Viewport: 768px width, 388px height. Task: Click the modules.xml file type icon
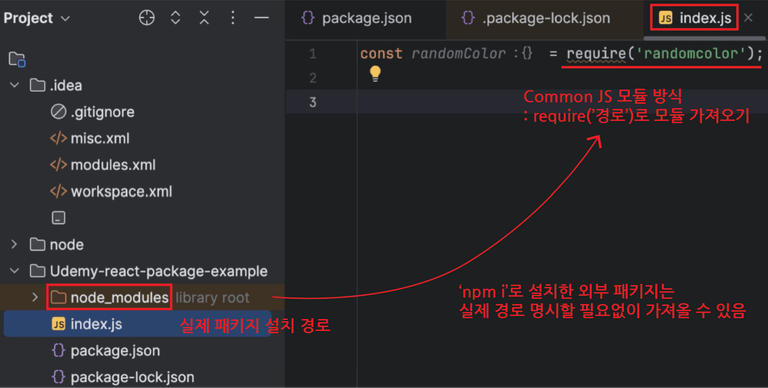coord(58,165)
